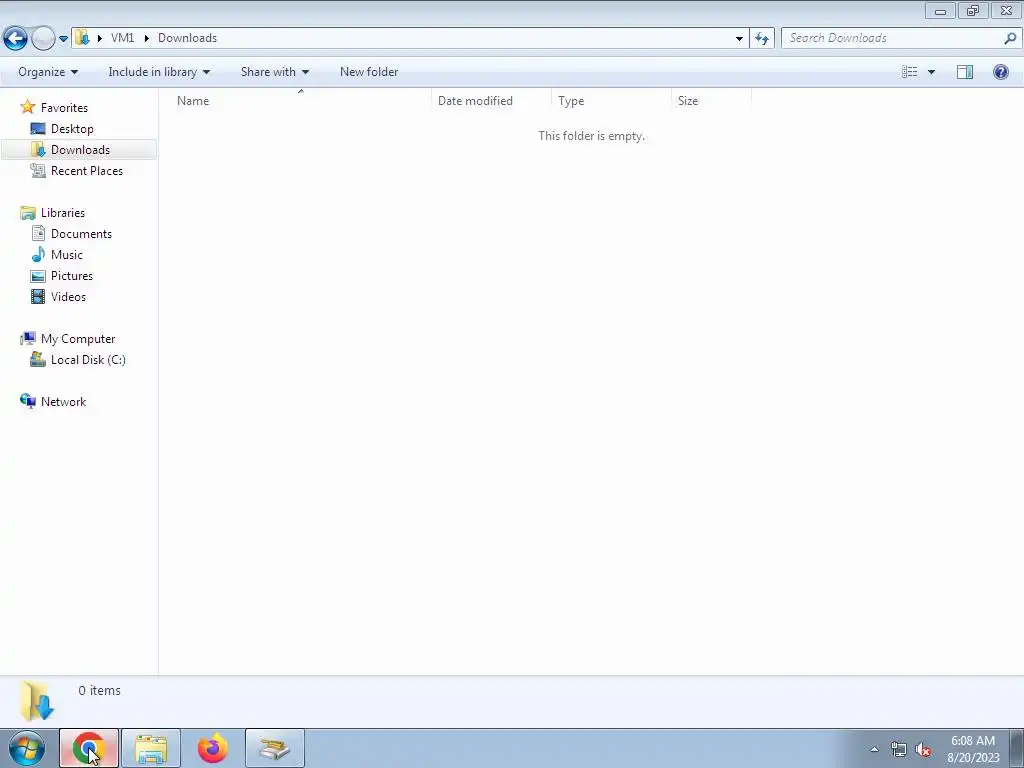Open Explorer help
This screenshot has width=1024, height=768.
click(1000, 72)
